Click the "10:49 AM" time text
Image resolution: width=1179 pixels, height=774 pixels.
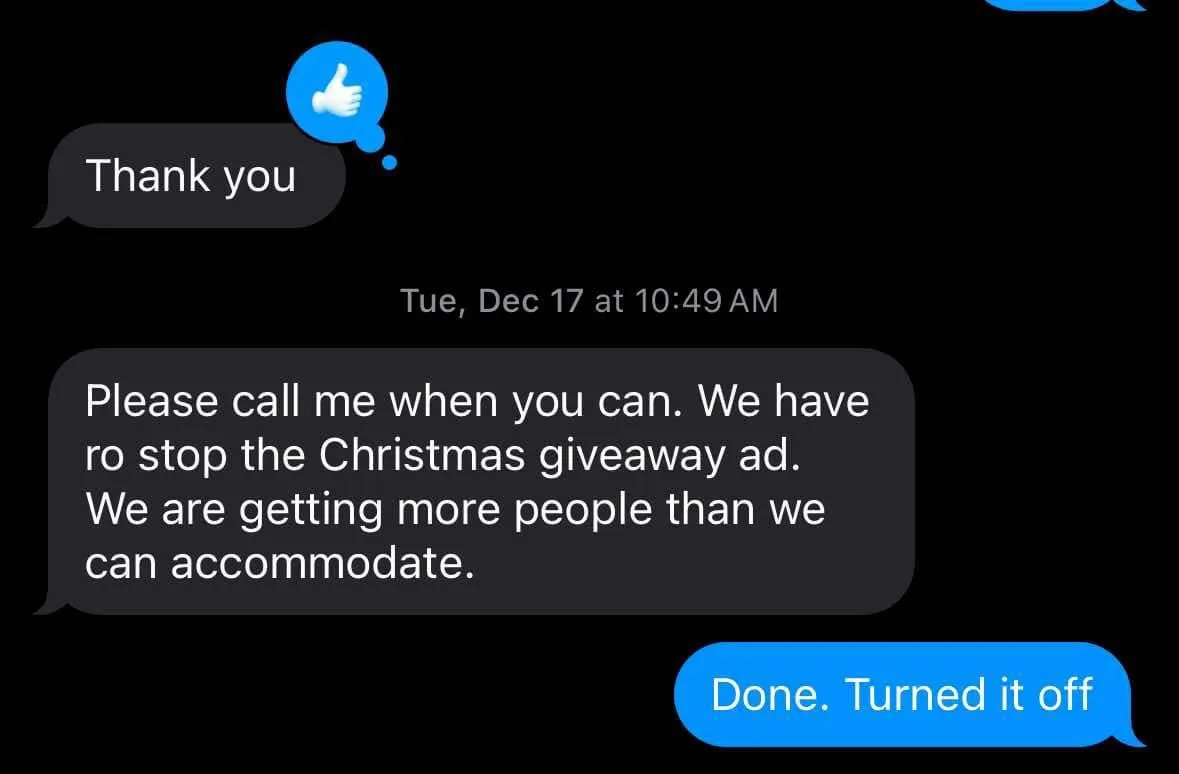click(706, 300)
